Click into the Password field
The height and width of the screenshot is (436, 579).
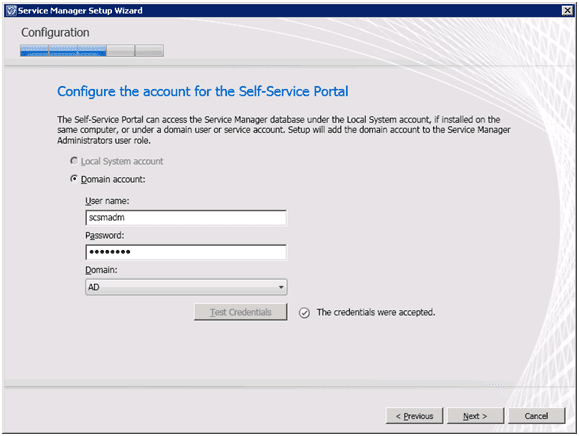tap(186, 252)
